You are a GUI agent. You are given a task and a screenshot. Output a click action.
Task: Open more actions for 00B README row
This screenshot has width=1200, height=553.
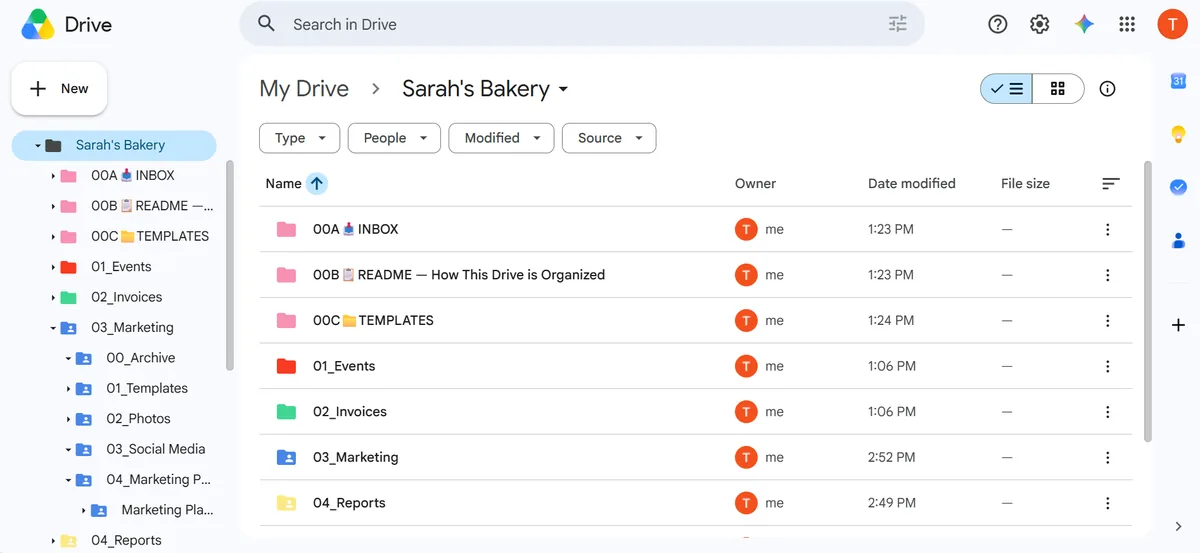[1107, 275]
